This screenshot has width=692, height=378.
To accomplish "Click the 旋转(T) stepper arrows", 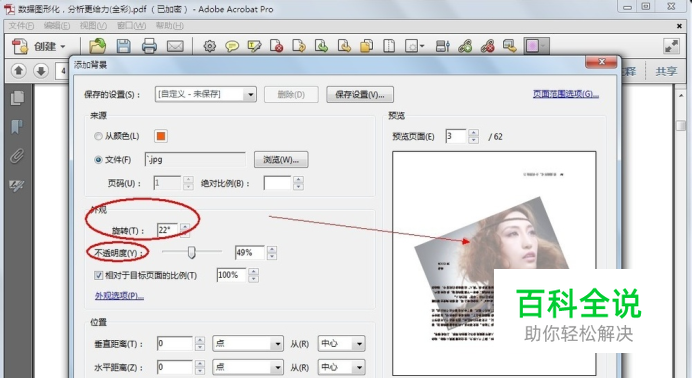I will point(184,230).
